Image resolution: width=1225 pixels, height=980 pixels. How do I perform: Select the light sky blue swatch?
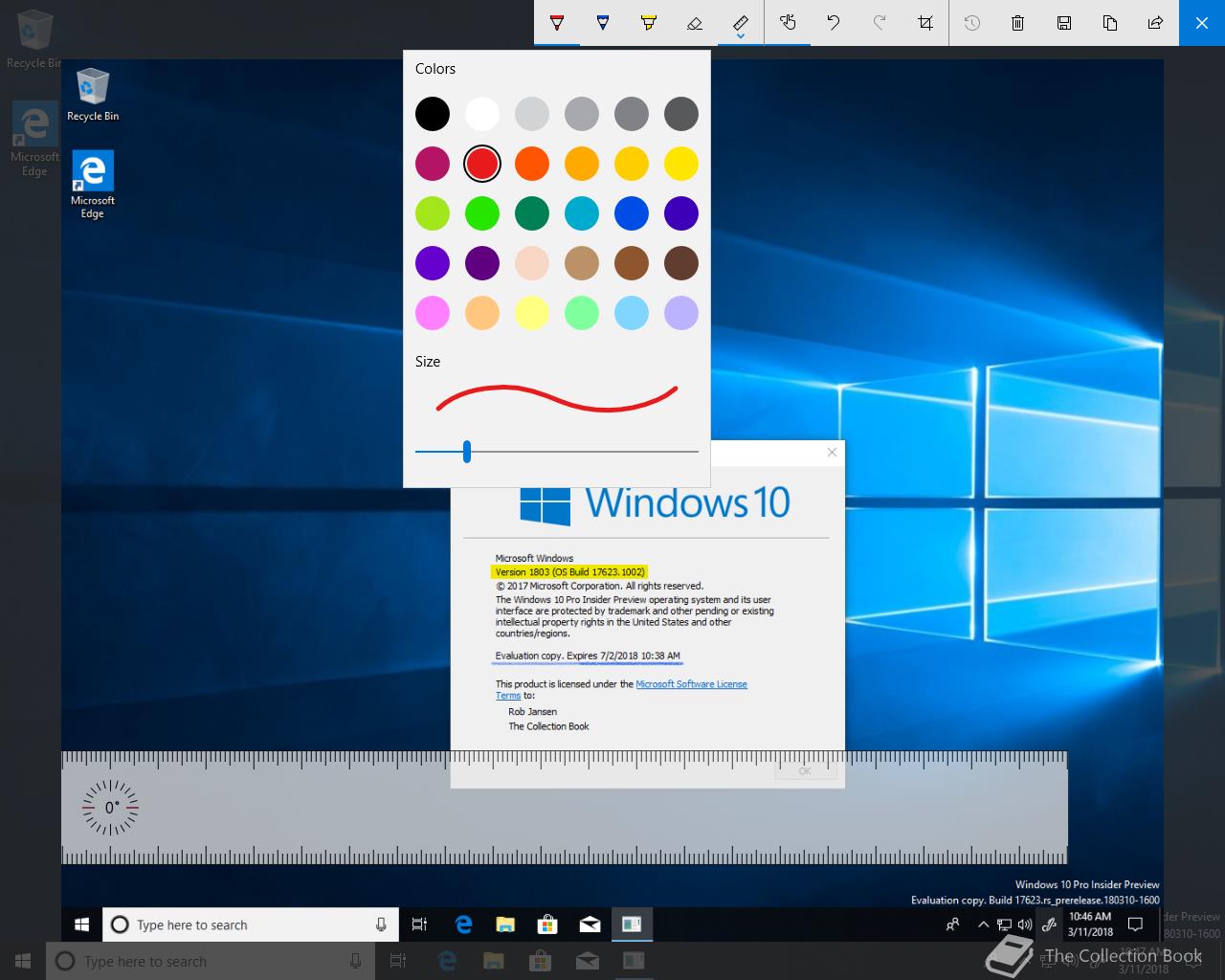coord(632,313)
